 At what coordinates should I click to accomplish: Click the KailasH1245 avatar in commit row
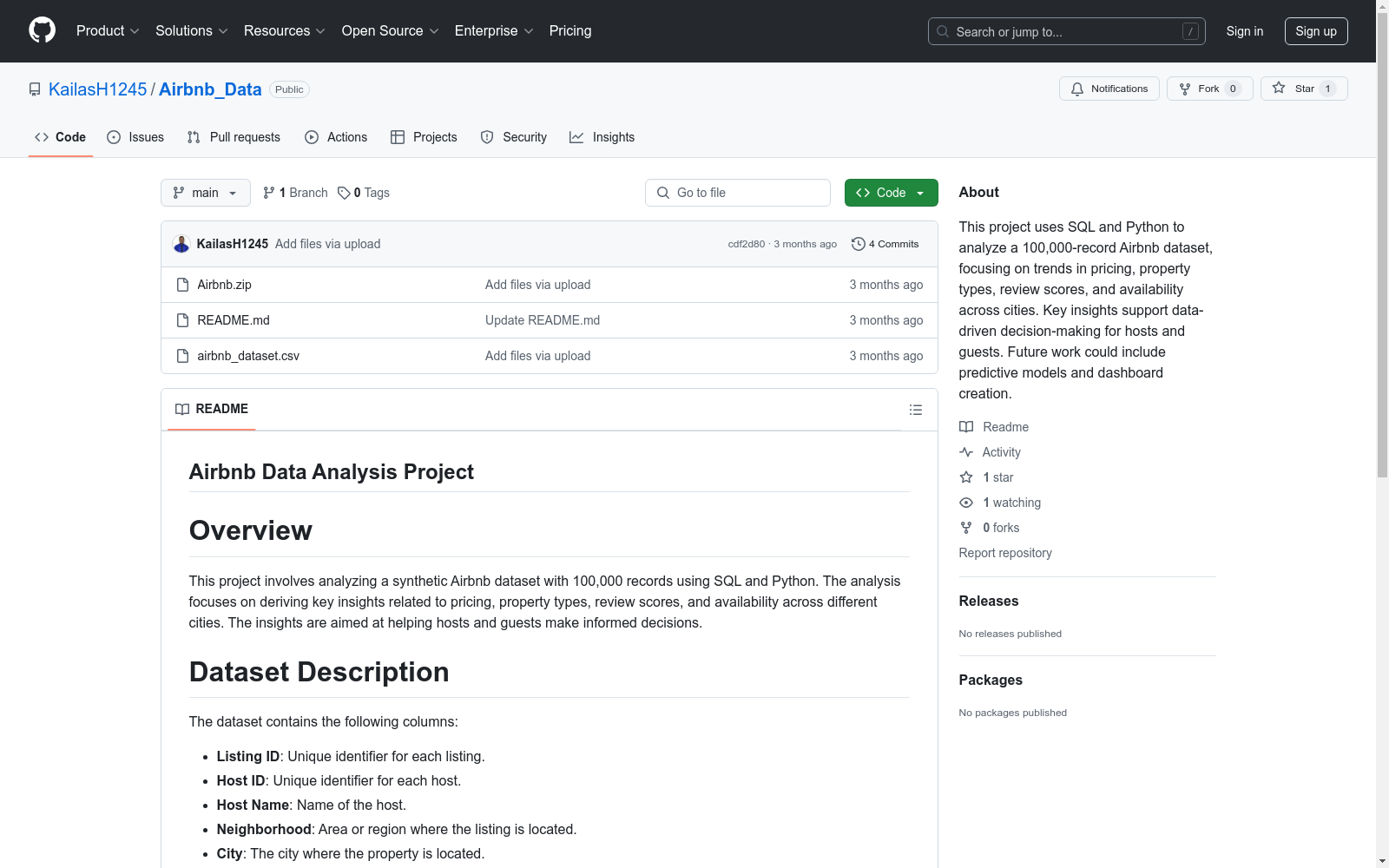point(181,244)
